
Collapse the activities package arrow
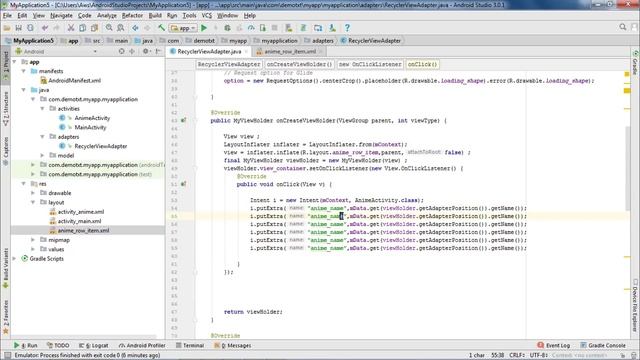coord(42,109)
